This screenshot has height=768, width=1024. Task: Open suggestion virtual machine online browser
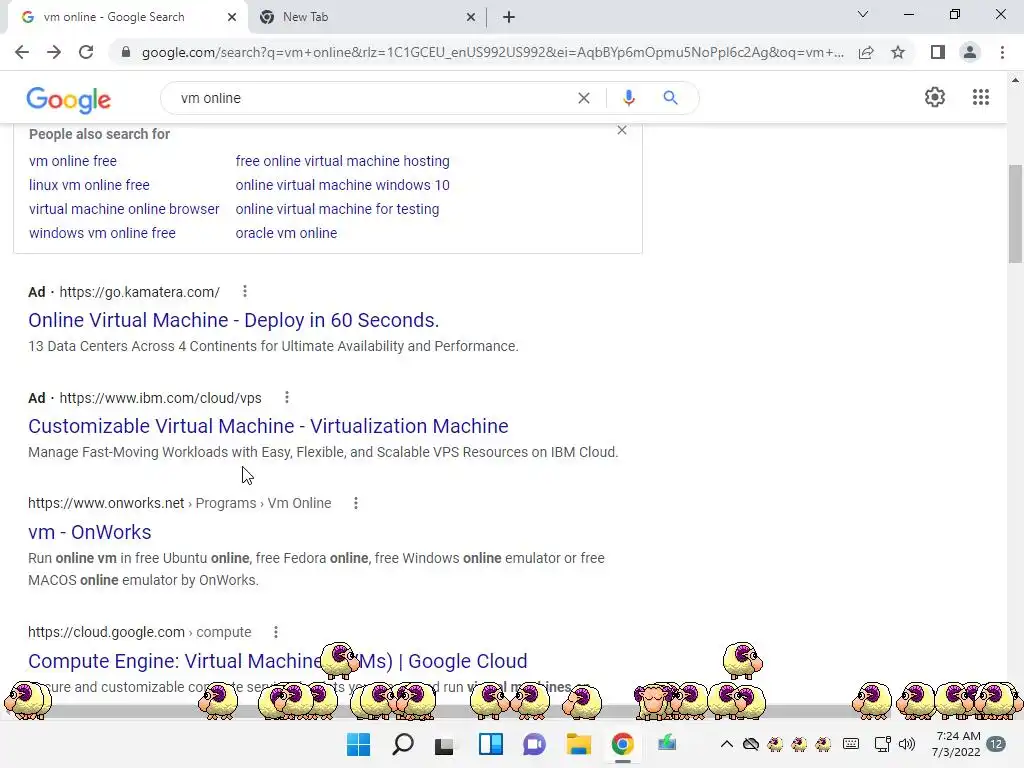(x=124, y=209)
